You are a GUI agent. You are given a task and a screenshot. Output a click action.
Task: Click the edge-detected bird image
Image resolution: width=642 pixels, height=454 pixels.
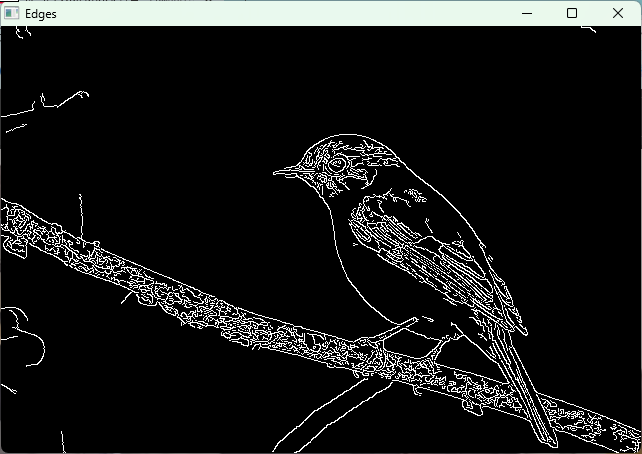[x=321, y=239]
